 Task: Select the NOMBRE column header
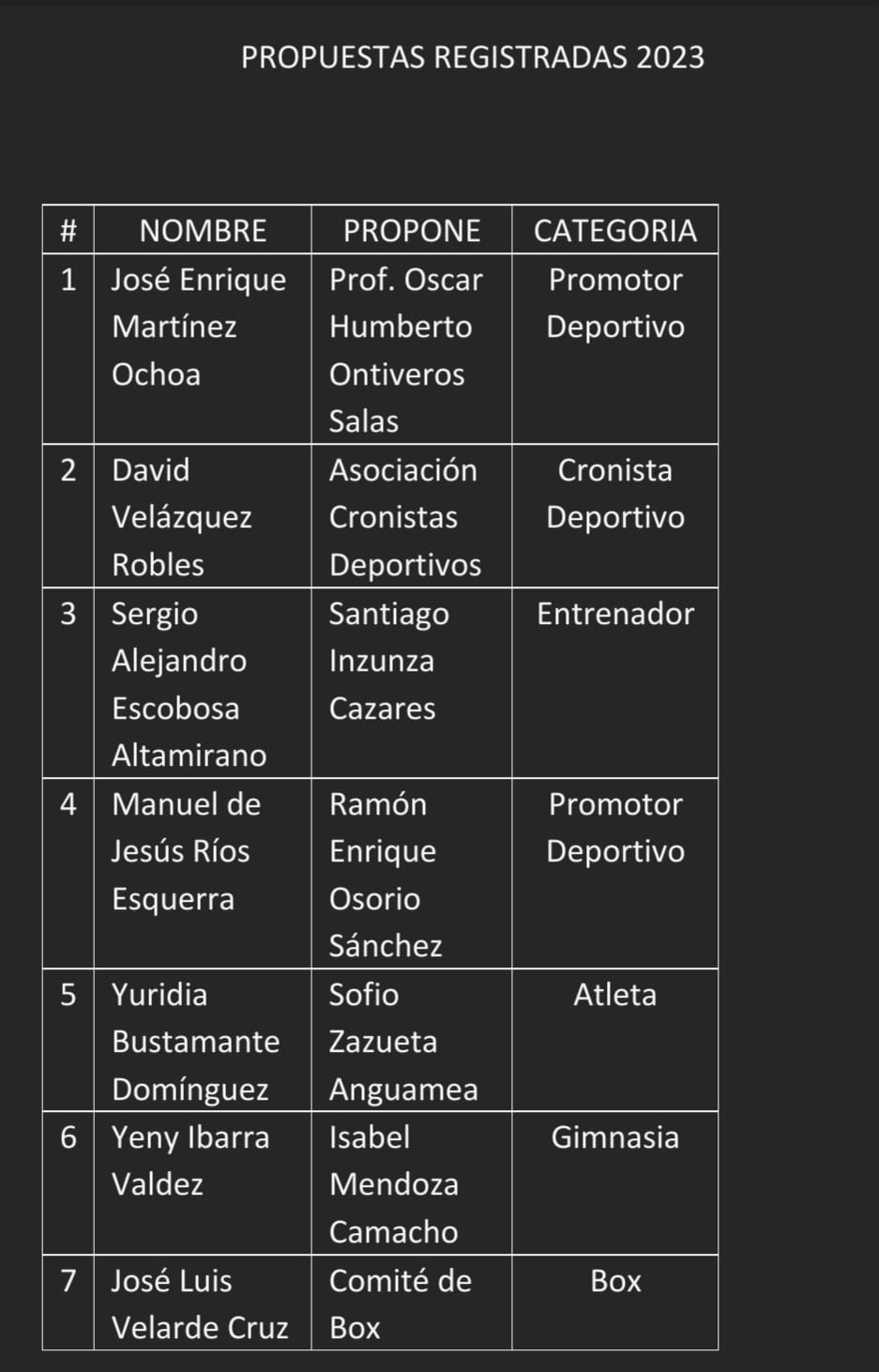pos(203,230)
